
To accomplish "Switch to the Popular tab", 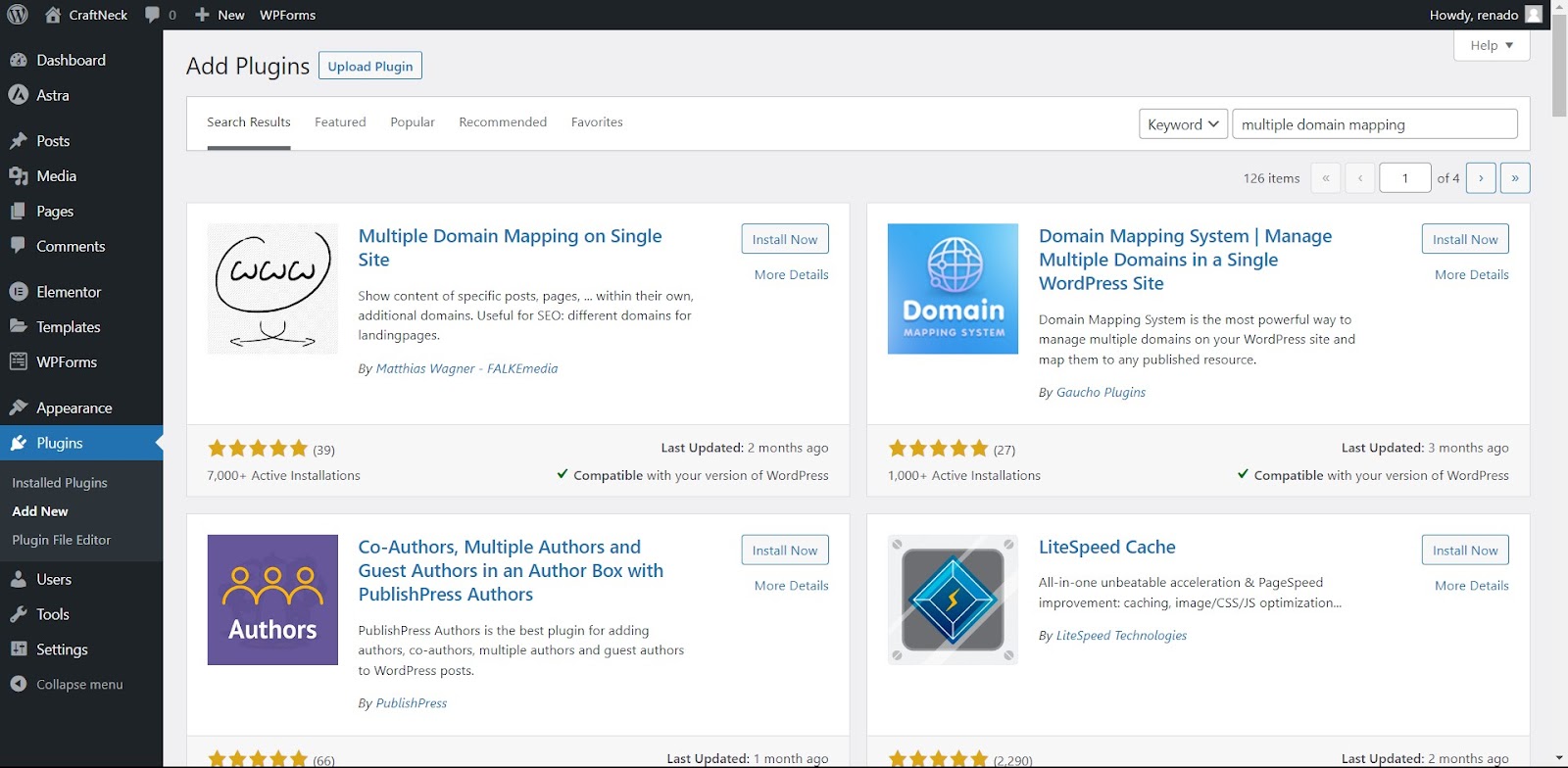I will click(x=413, y=122).
